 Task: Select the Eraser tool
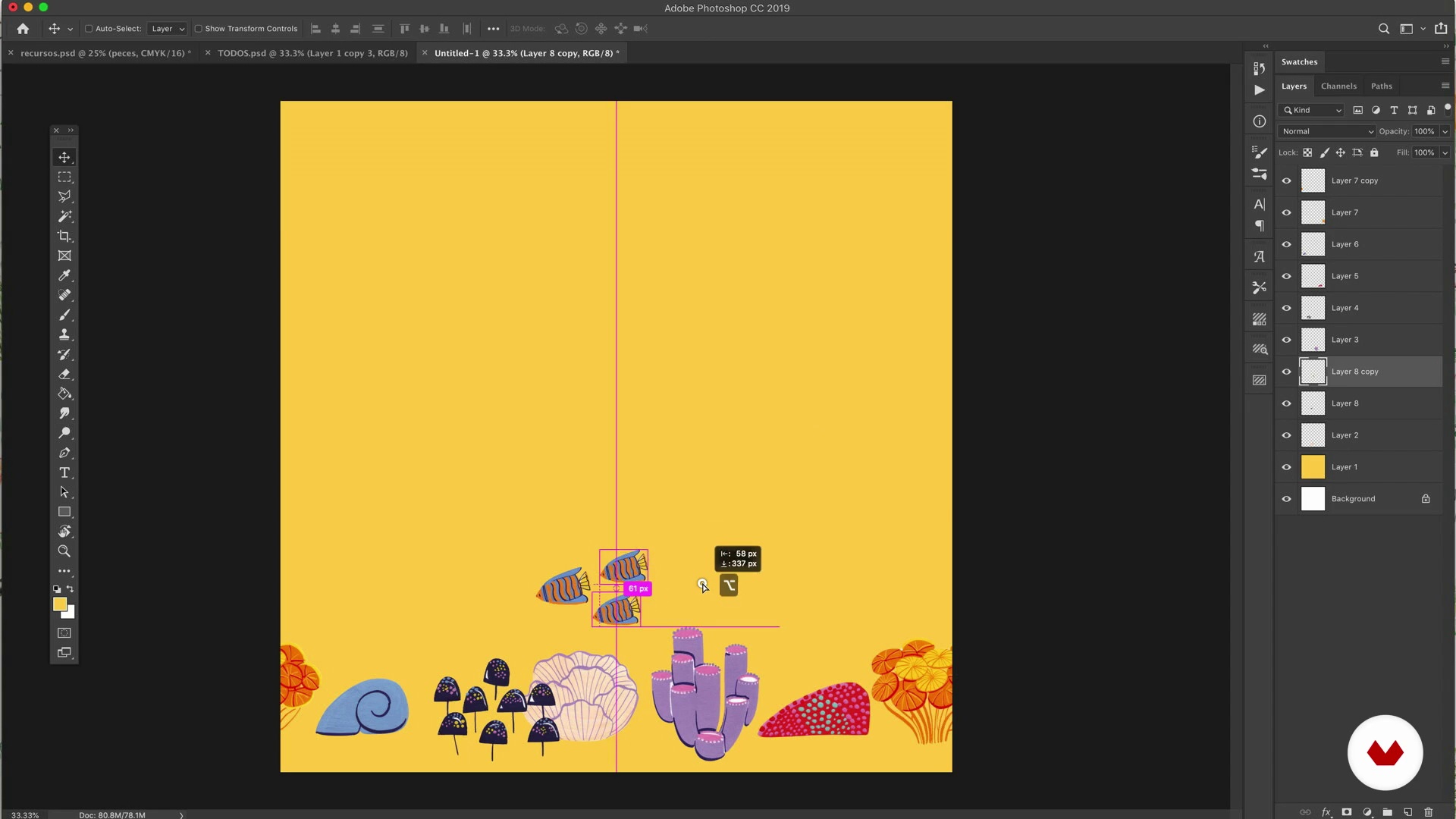[64, 374]
